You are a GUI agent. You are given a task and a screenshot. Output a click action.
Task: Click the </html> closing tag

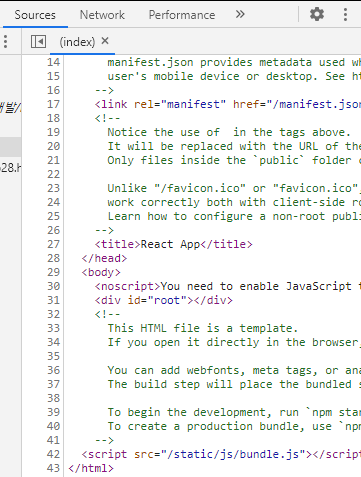(91, 468)
